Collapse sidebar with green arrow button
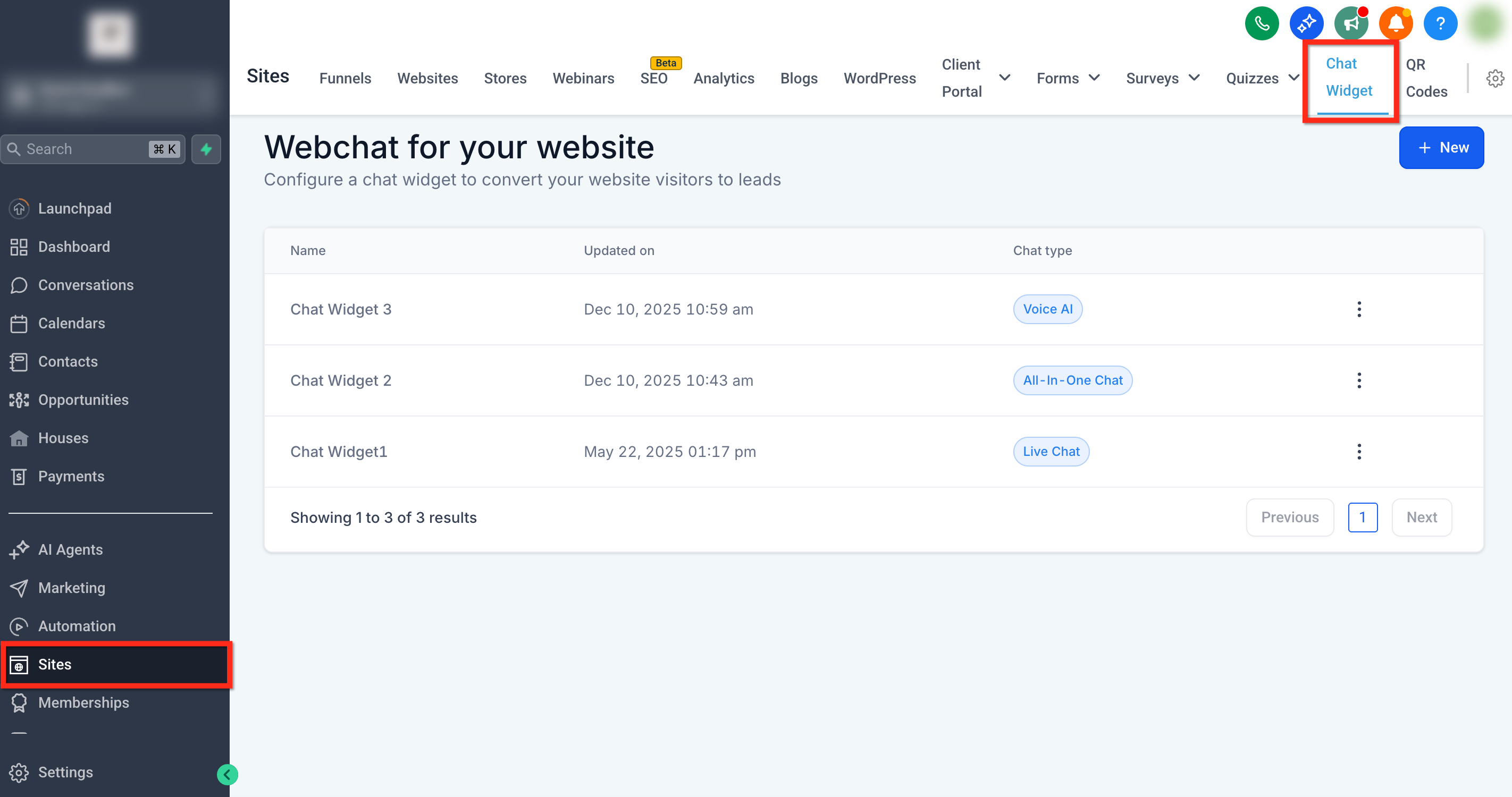Screen dimensions: 1512x797 227,774
